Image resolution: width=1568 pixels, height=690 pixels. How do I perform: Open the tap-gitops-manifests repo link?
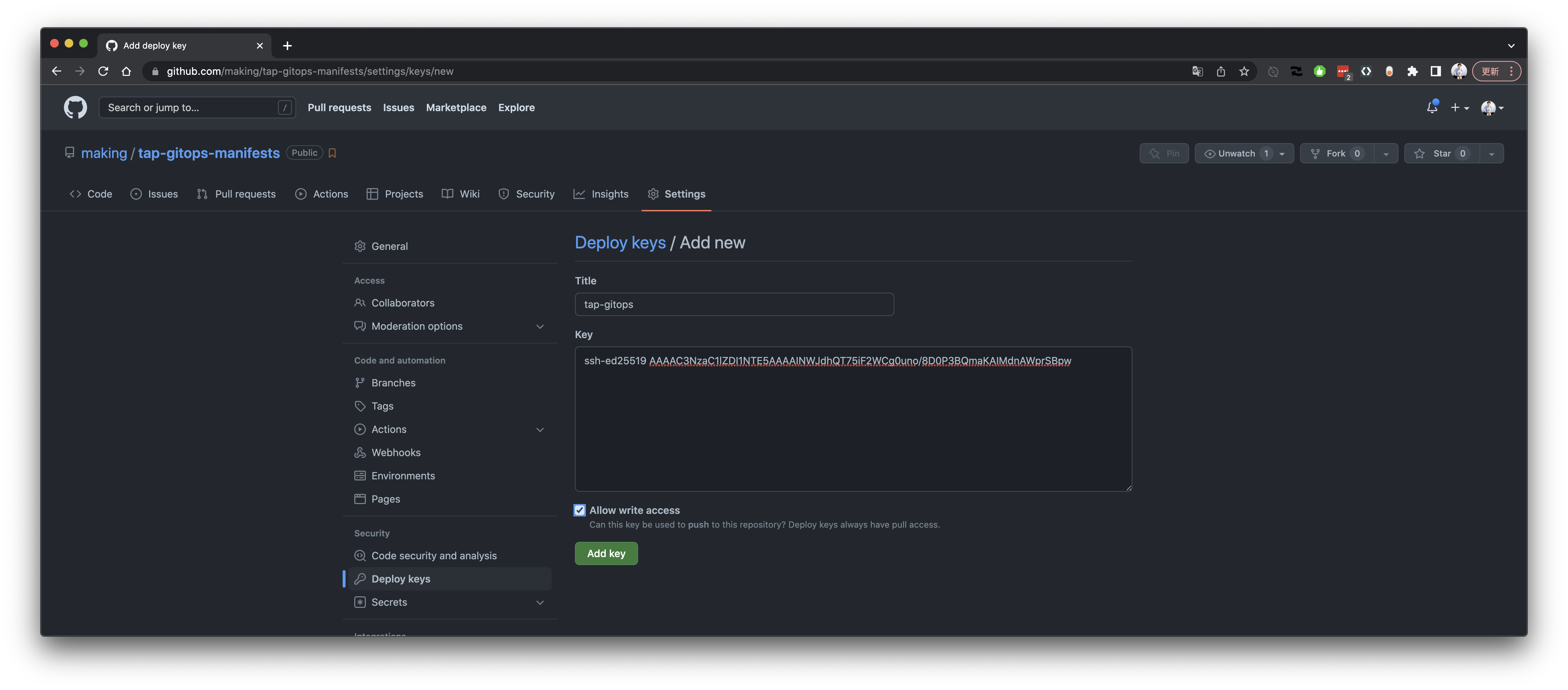[x=209, y=154]
